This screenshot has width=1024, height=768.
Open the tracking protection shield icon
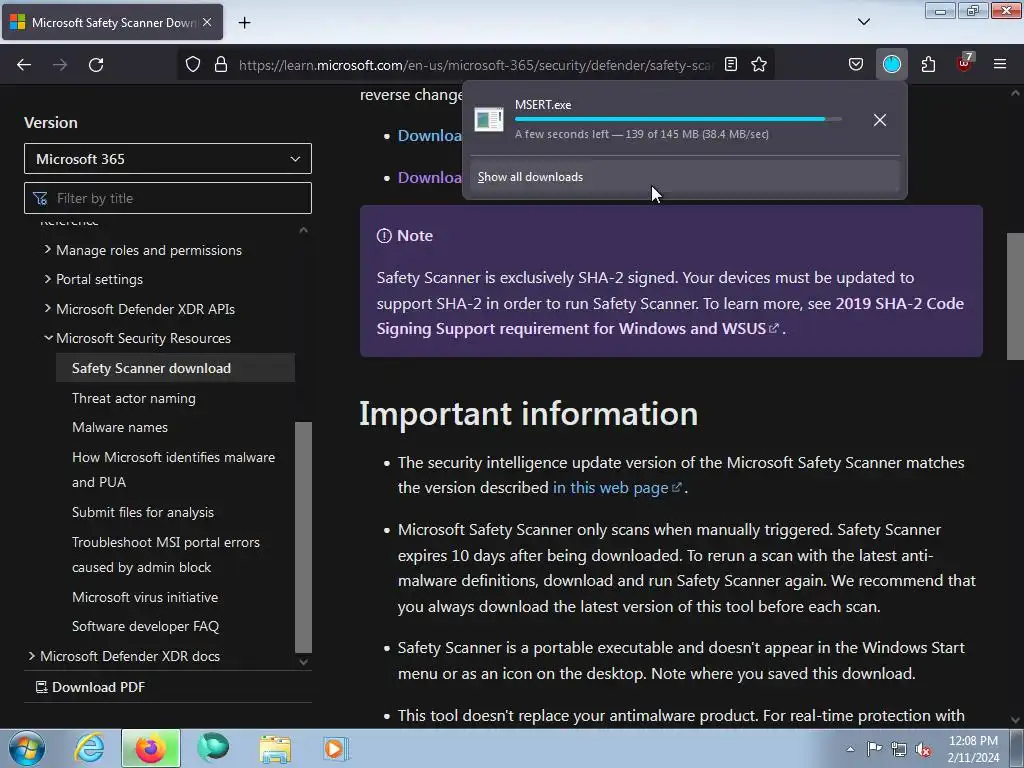[x=193, y=65]
